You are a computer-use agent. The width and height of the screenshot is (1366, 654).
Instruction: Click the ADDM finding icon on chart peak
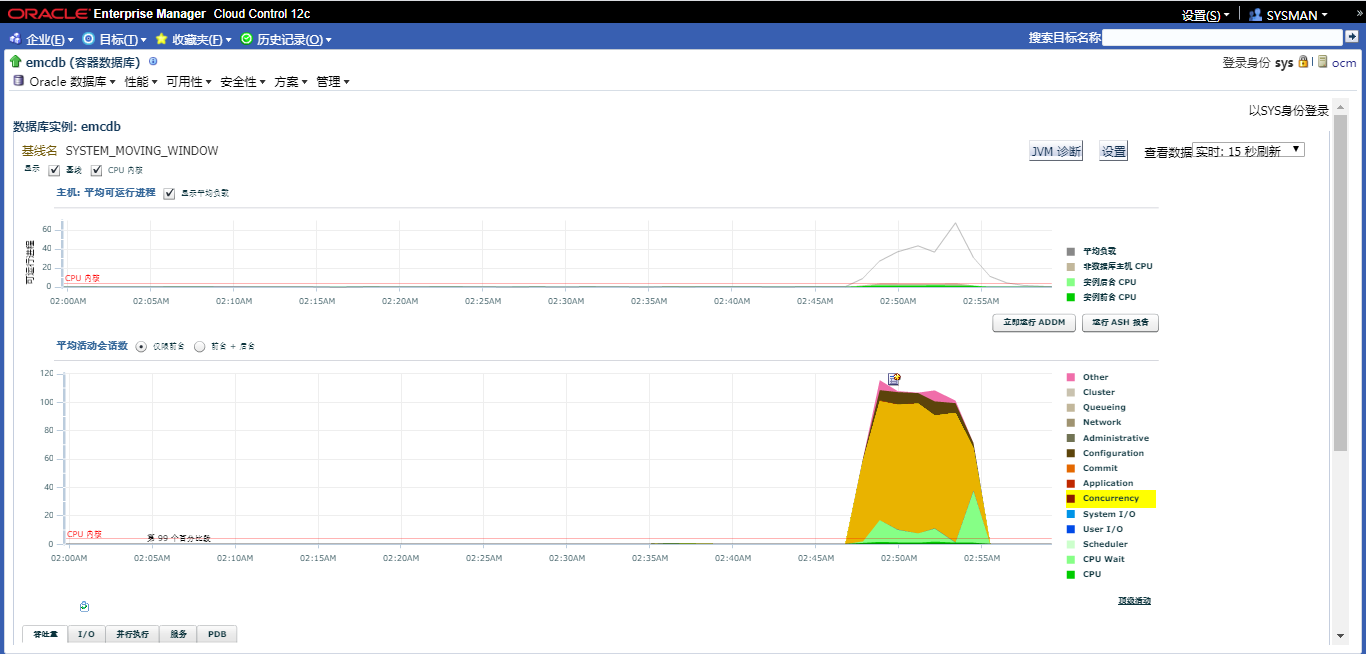(894, 379)
